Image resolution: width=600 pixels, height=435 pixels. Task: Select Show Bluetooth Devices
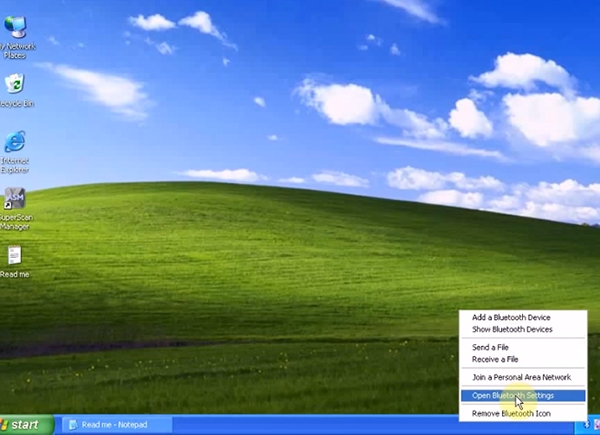point(523,329)
